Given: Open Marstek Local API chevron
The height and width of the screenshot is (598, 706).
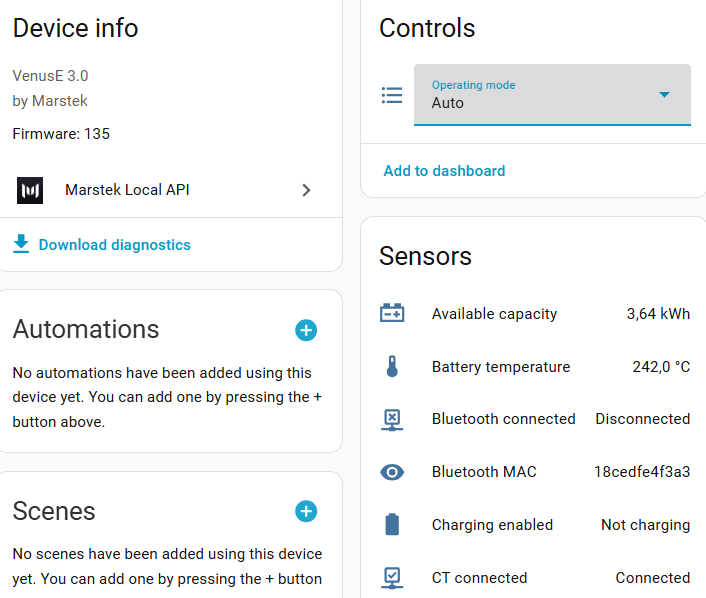Looking at the screenshot, I should click(307, 190).
